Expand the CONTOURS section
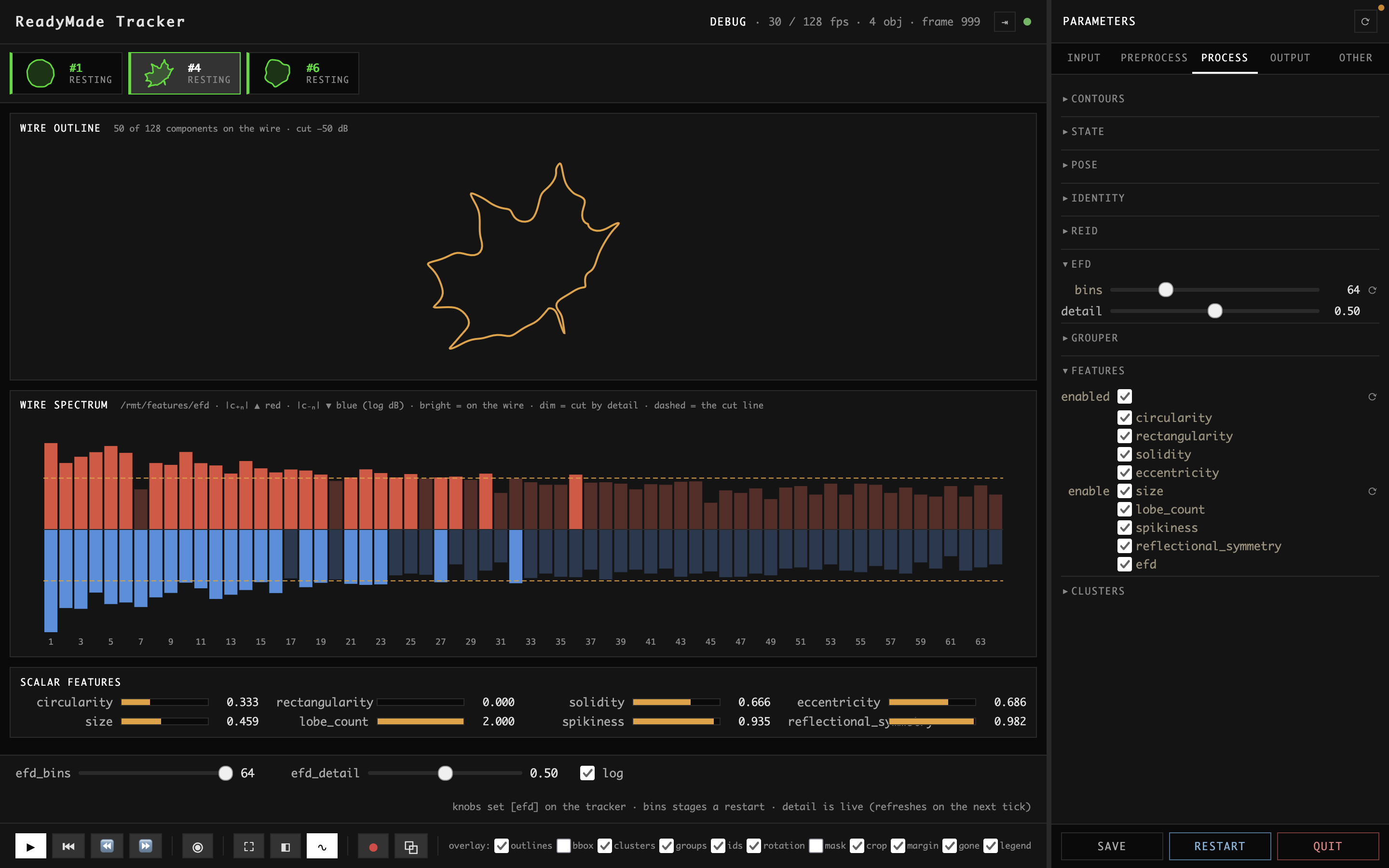 1220,99
